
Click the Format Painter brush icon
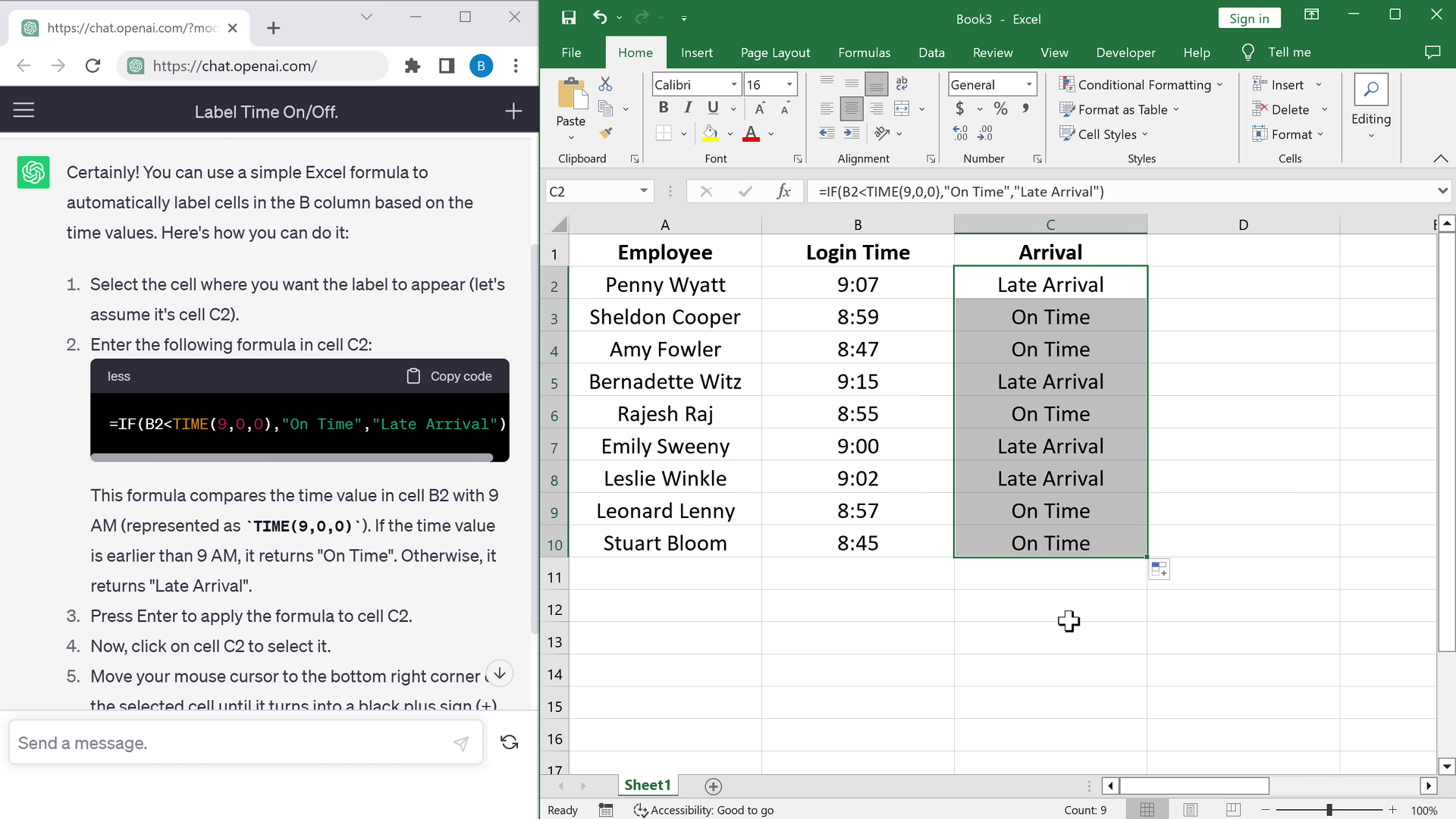click(605, 133)
